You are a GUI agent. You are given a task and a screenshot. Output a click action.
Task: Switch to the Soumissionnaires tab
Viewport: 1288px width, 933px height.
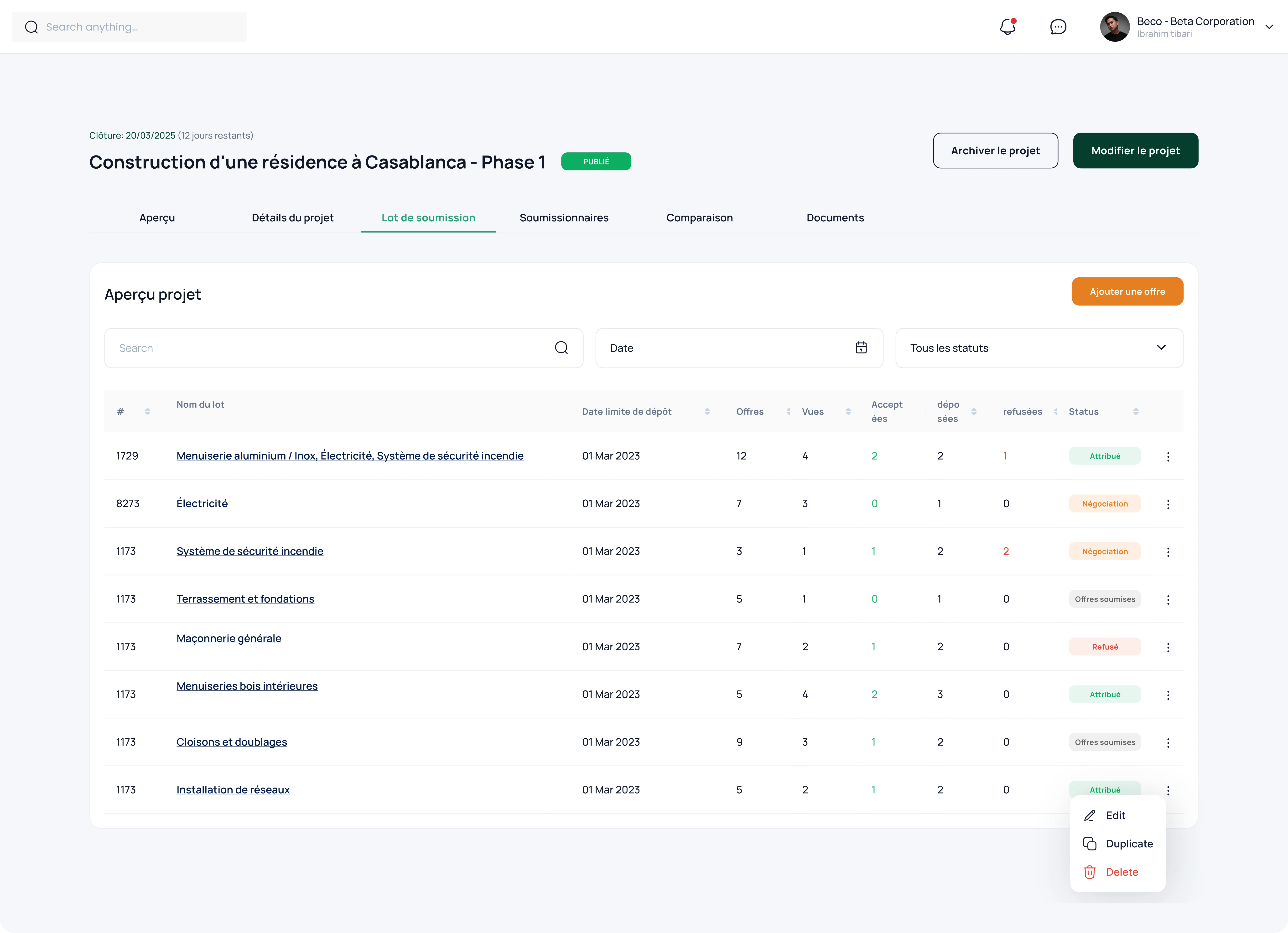point(564,218)
